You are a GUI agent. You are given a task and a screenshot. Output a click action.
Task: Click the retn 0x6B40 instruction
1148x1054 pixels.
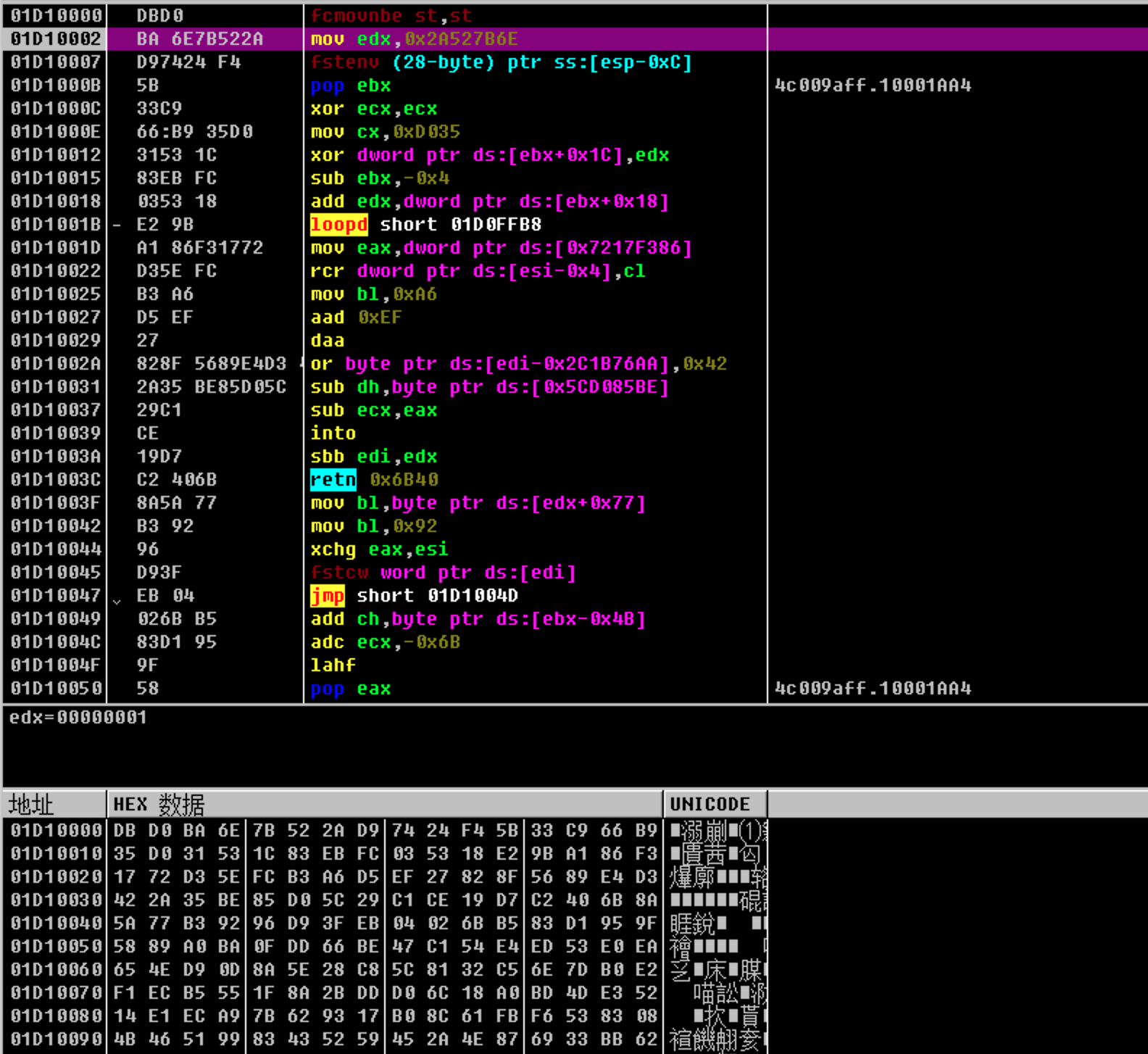point(373,480)
